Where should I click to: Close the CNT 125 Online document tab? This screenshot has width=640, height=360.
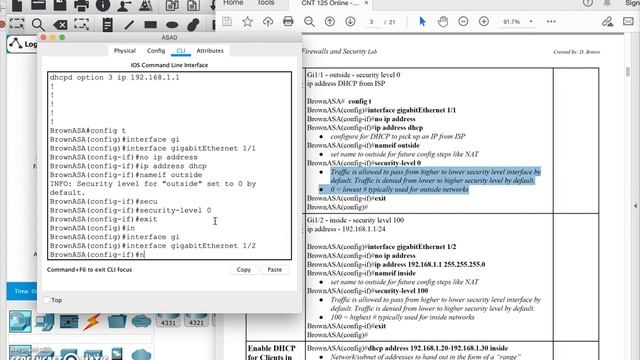(366, 3)
